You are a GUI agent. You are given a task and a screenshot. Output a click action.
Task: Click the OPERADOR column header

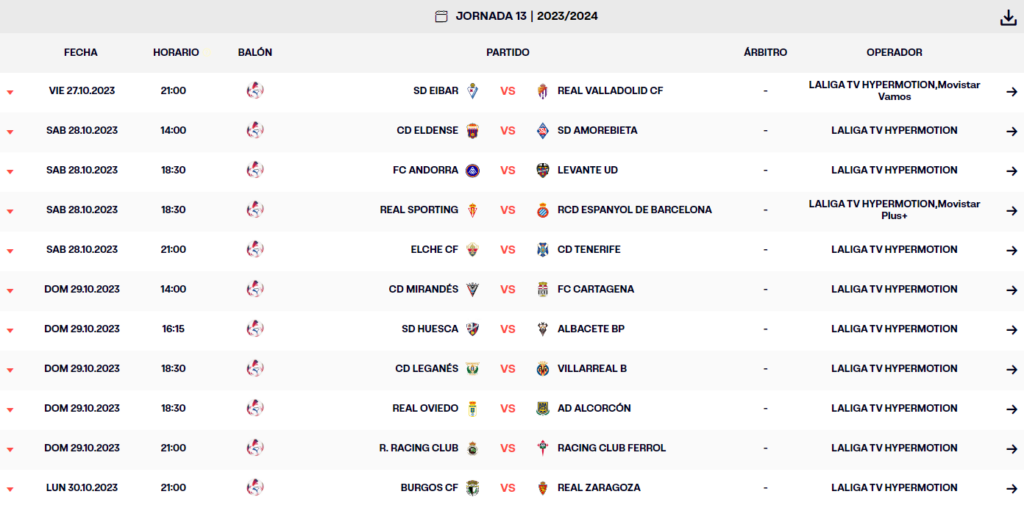894,52
